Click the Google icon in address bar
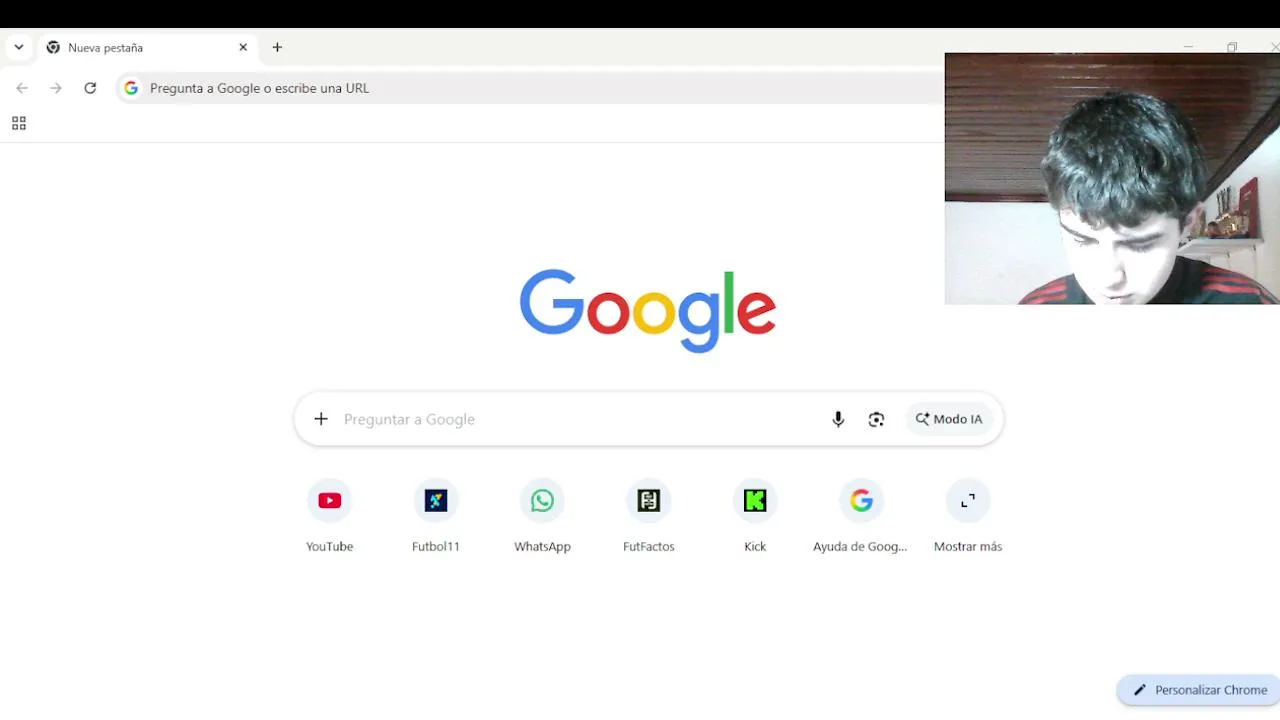Image resolution: width=1280 pixels, height=720 pixels. (x=131, y=88)
